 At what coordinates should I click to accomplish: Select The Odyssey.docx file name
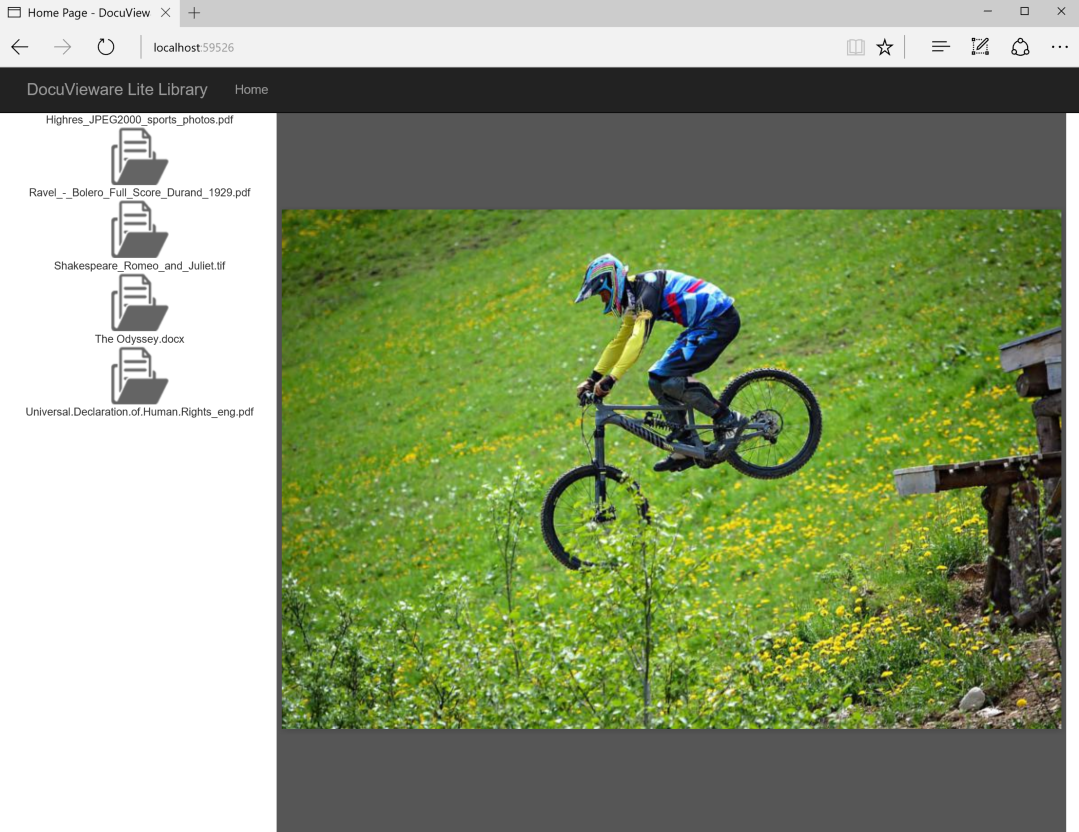click(140, 339)
